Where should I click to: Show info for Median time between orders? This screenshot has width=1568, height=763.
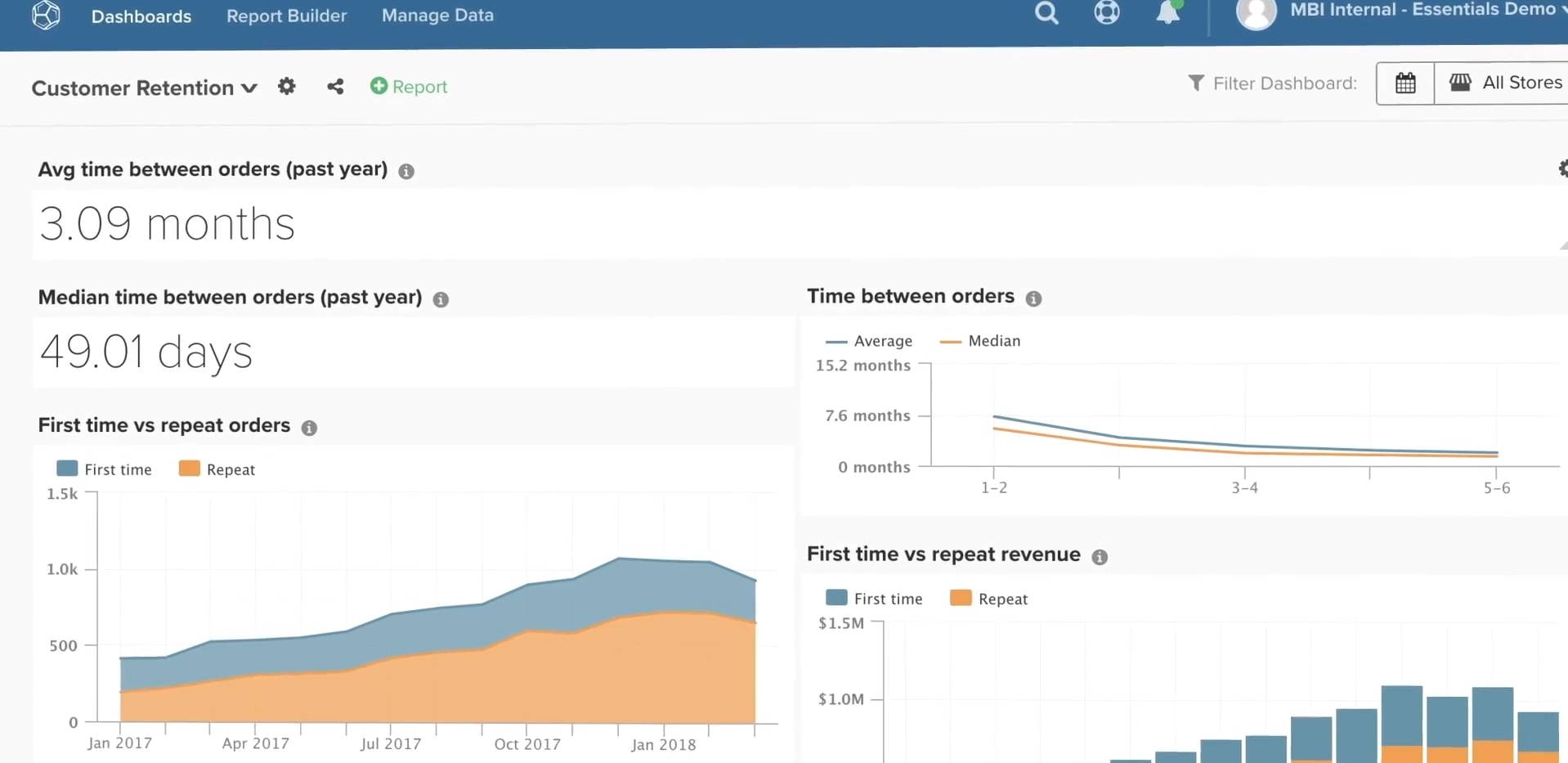click(x=441, y=299)
